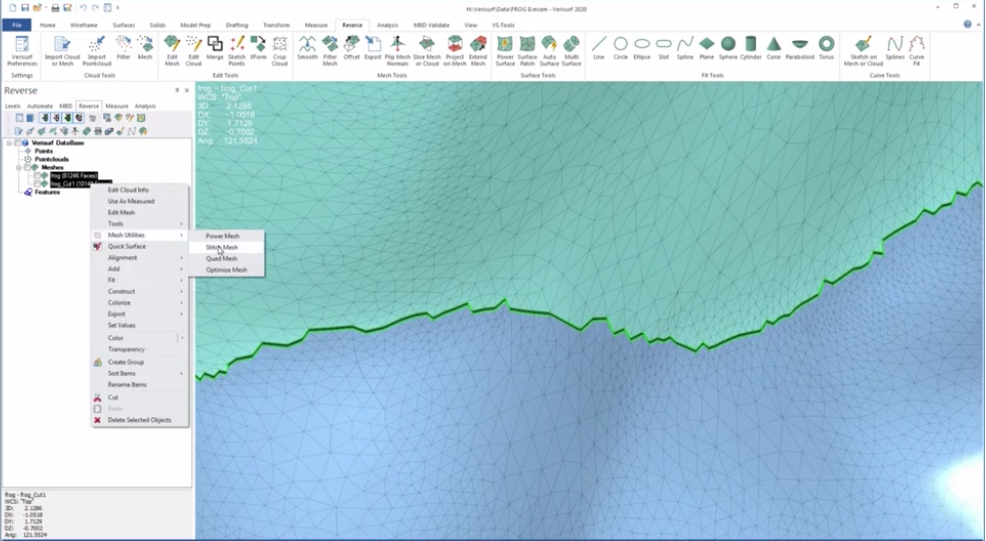
Task: Select the Curve Fit tool
Action: tap(917, 50)
